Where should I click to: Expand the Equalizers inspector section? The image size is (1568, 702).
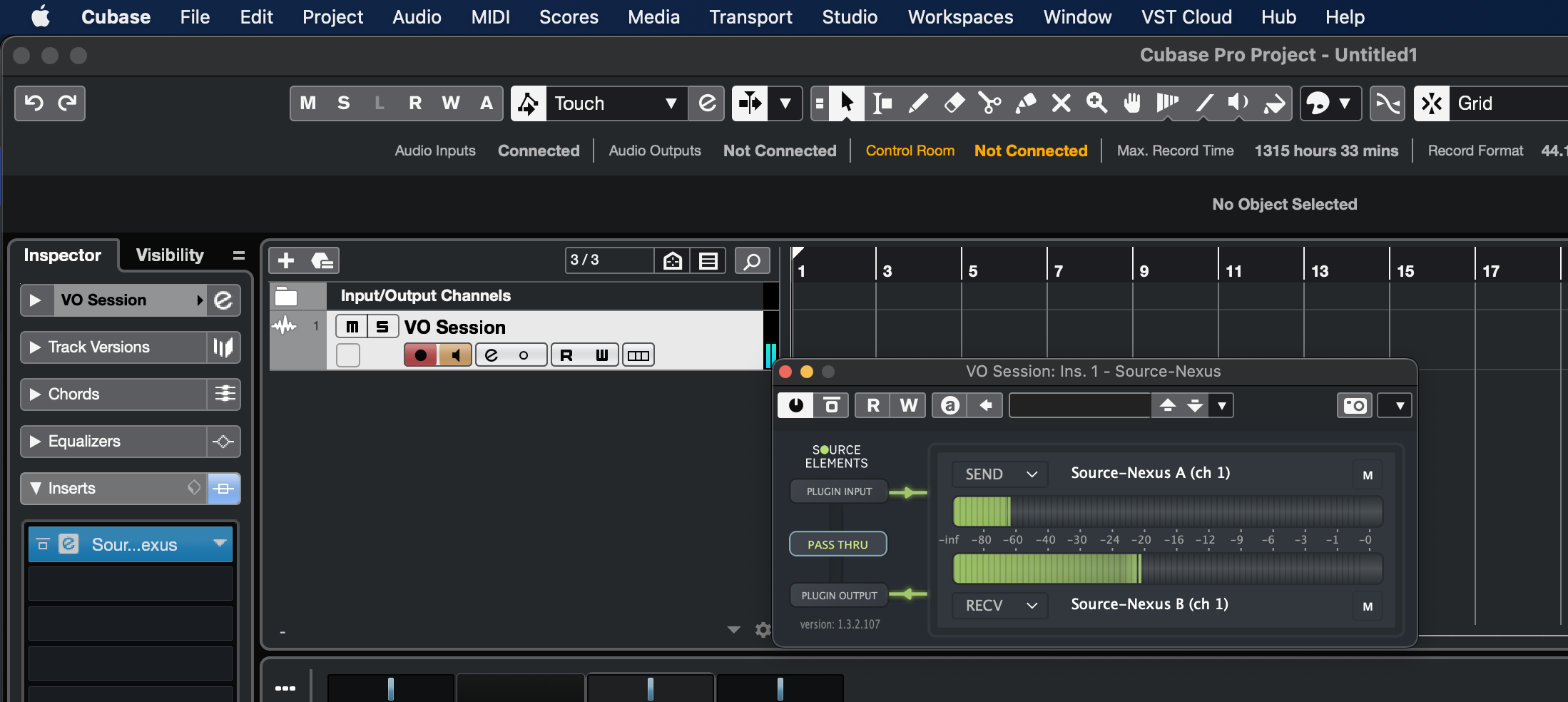(35, 442)
